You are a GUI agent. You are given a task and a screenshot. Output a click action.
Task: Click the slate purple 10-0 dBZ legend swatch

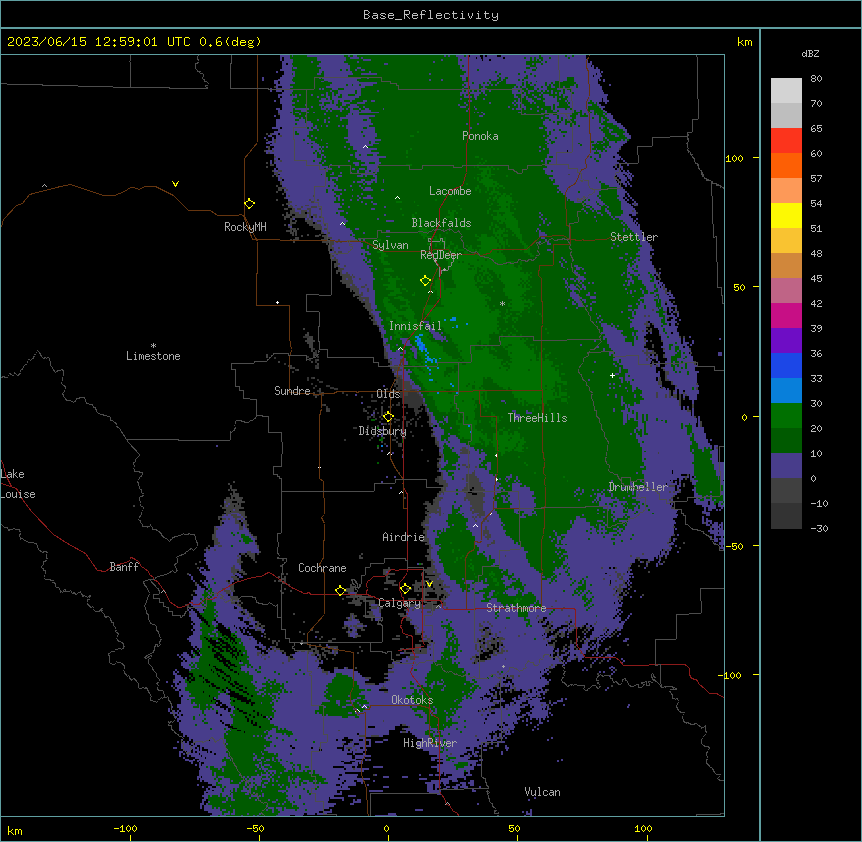click(786, 466)
